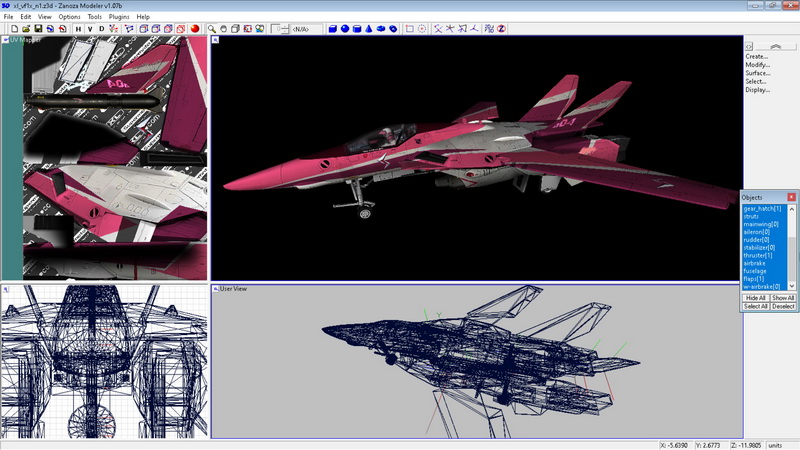
Task: Click the scattered points toolbar icon
Action: [489, 29]
